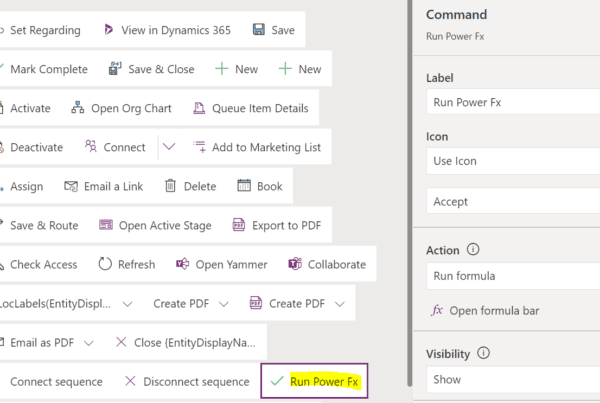Select the Run Power Fx command
Image resolution: width=600 pixels, height=403 pixels.
pos(314,381)
